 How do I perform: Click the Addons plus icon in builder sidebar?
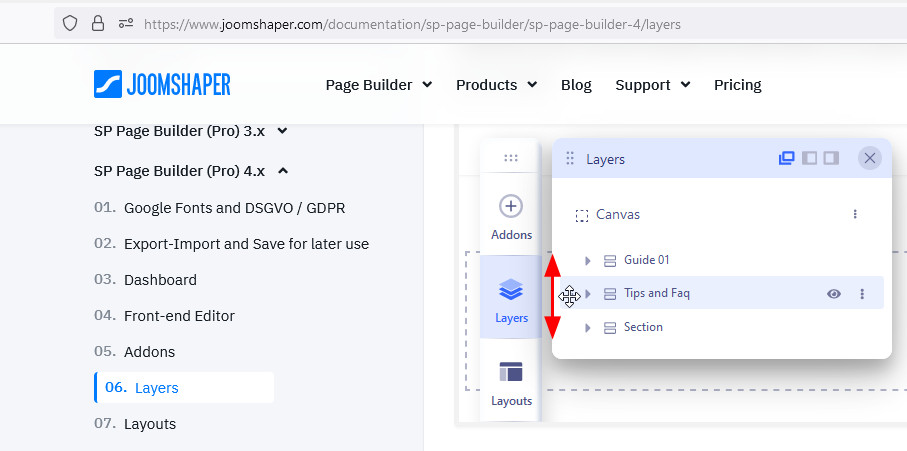pyautogui.click(x=511, y=206)
